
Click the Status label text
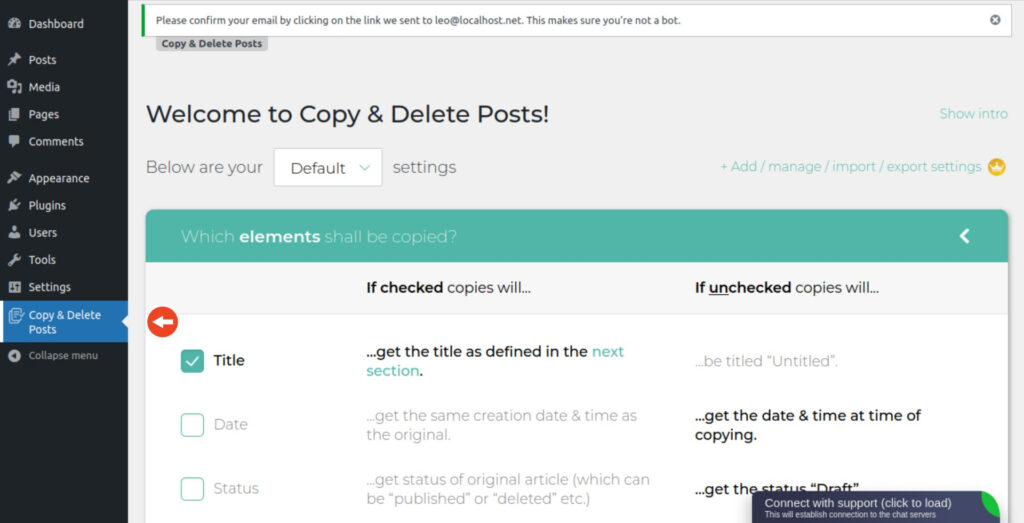236,488
